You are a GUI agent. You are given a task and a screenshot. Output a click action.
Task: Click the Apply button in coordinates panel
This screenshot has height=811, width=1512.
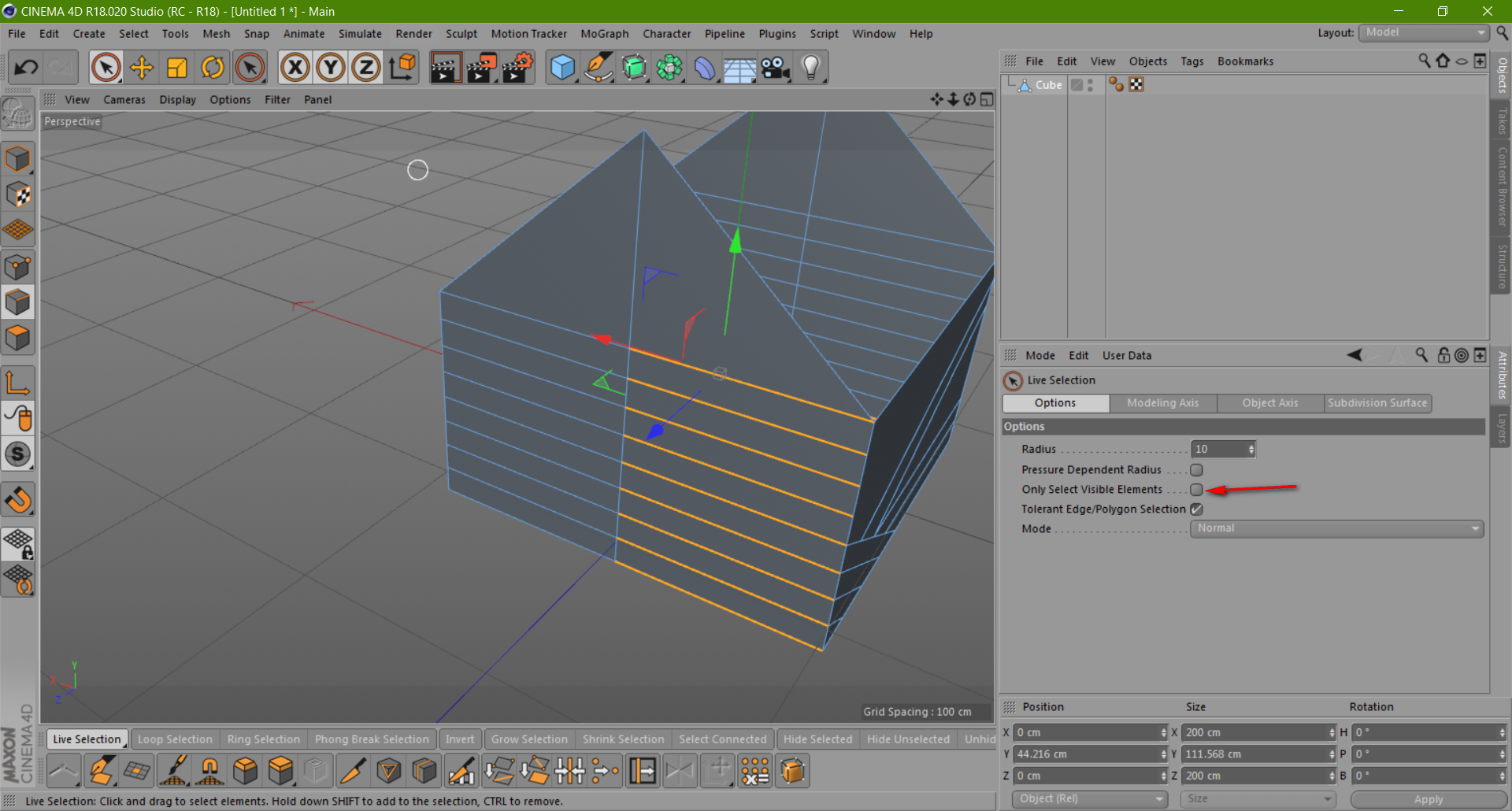[x=1428, y=799]
